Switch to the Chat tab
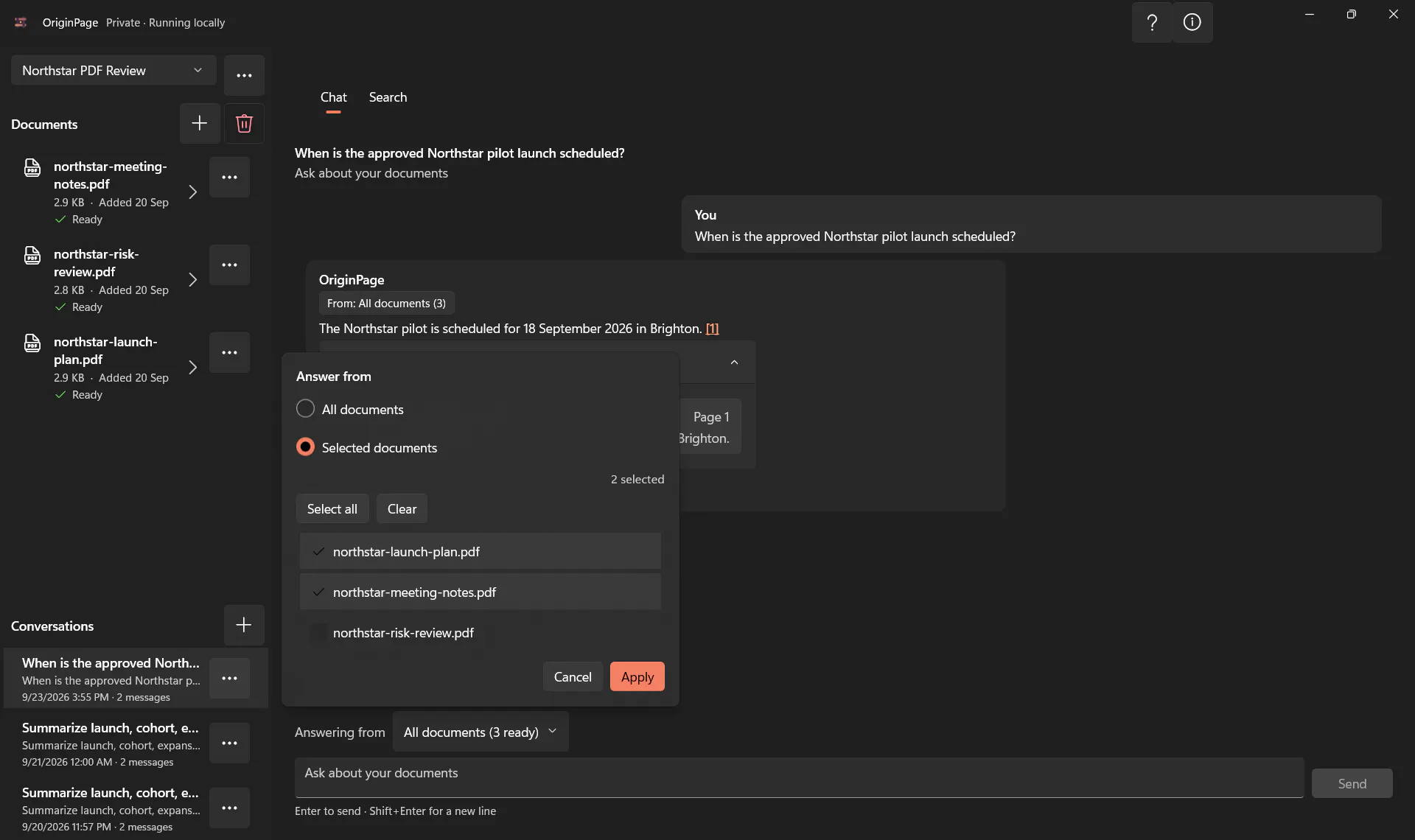This screenshot has width=1415, height=840. [x=333, y=97]
